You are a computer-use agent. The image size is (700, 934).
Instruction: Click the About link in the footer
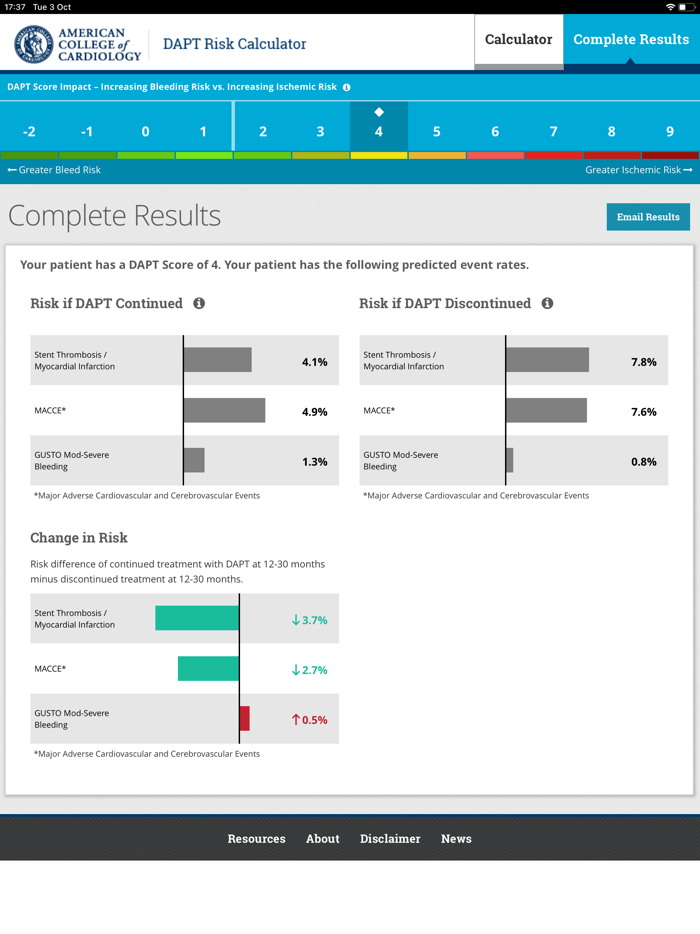[x=322, y=839]
